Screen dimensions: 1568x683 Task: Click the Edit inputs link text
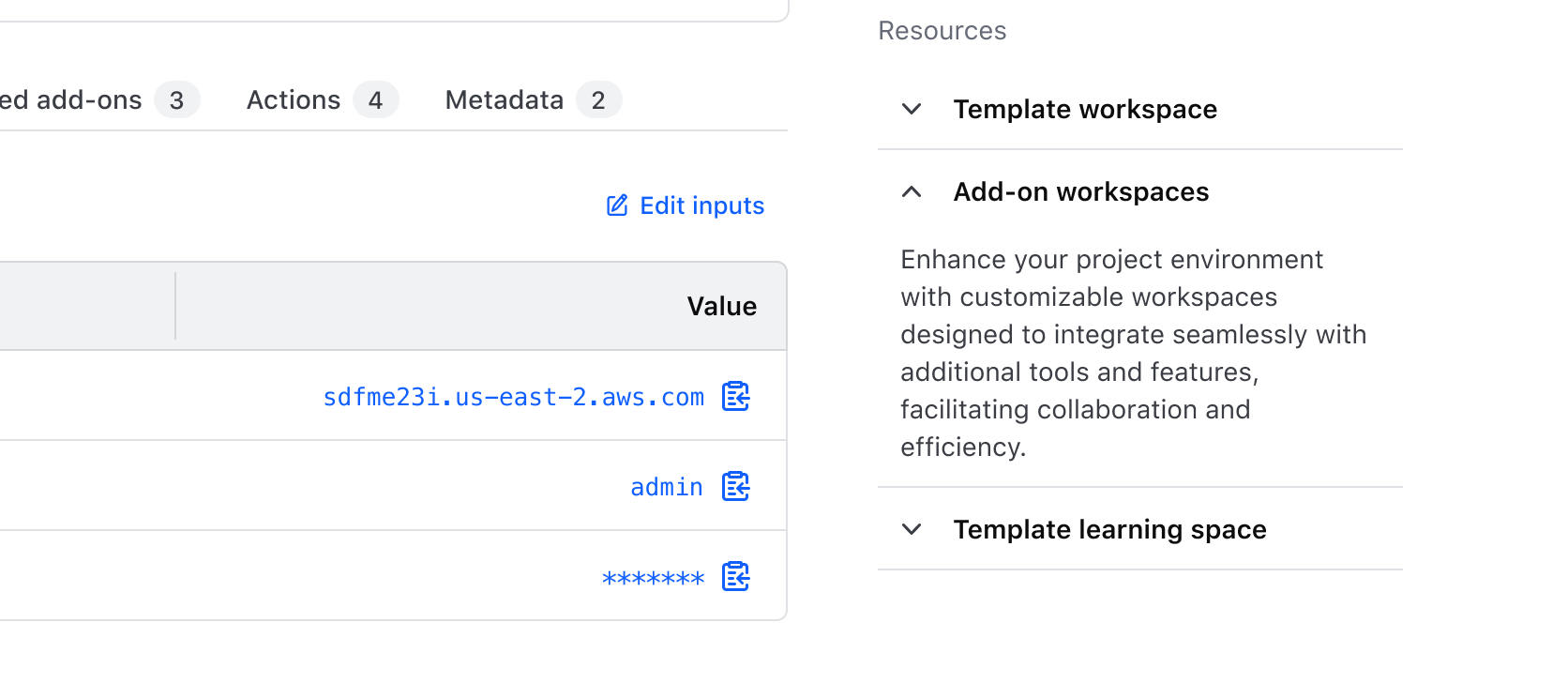coord(701,205)
